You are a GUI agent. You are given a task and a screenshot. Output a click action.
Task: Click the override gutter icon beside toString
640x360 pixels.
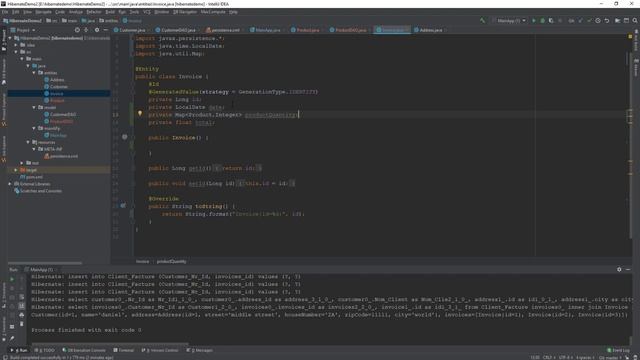click(123, 206)
